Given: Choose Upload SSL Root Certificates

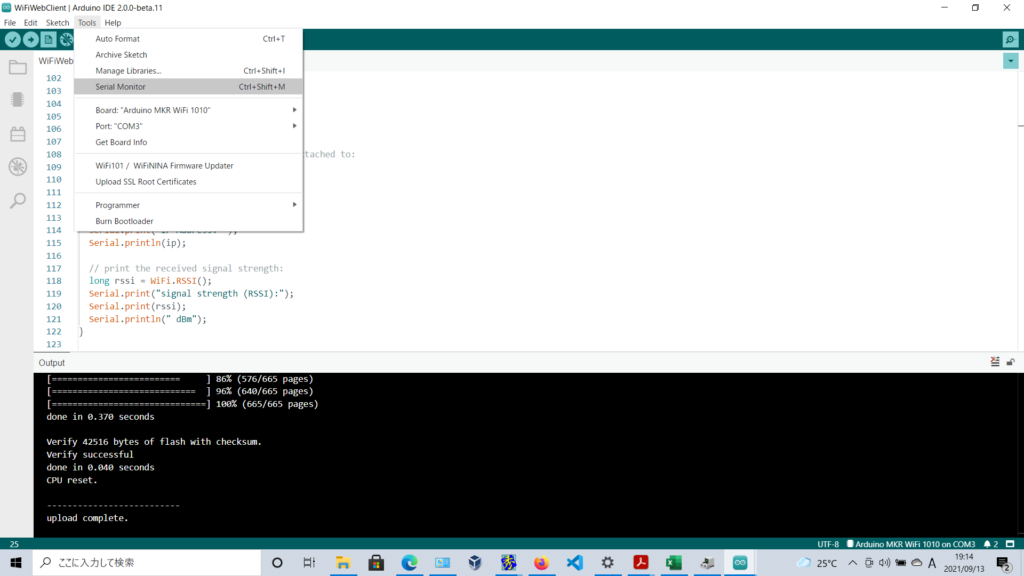Looking at the screenshot, I should 189,182.
